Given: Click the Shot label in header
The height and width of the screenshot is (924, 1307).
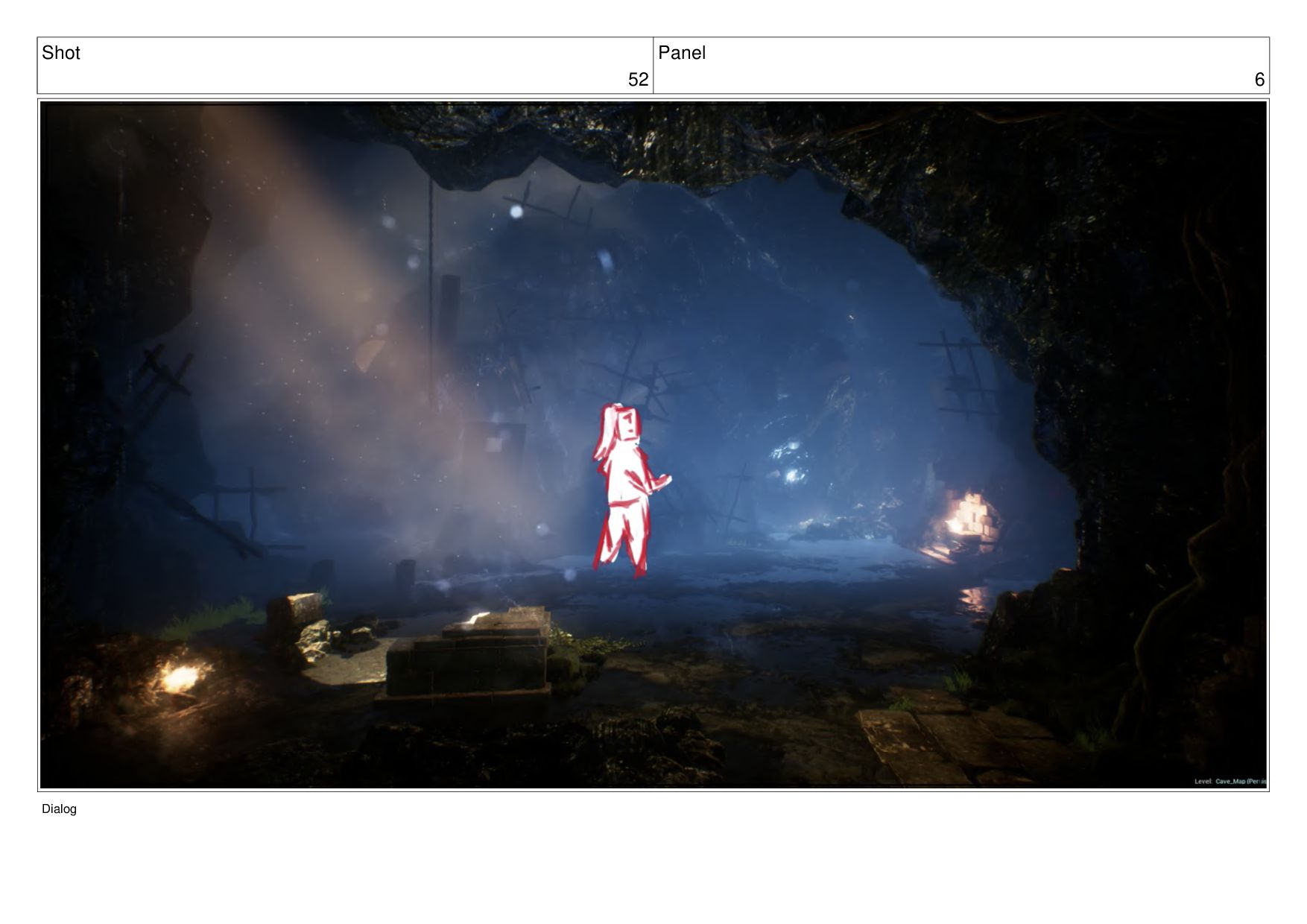Looking at the screenshot, I should coord(61,53).
